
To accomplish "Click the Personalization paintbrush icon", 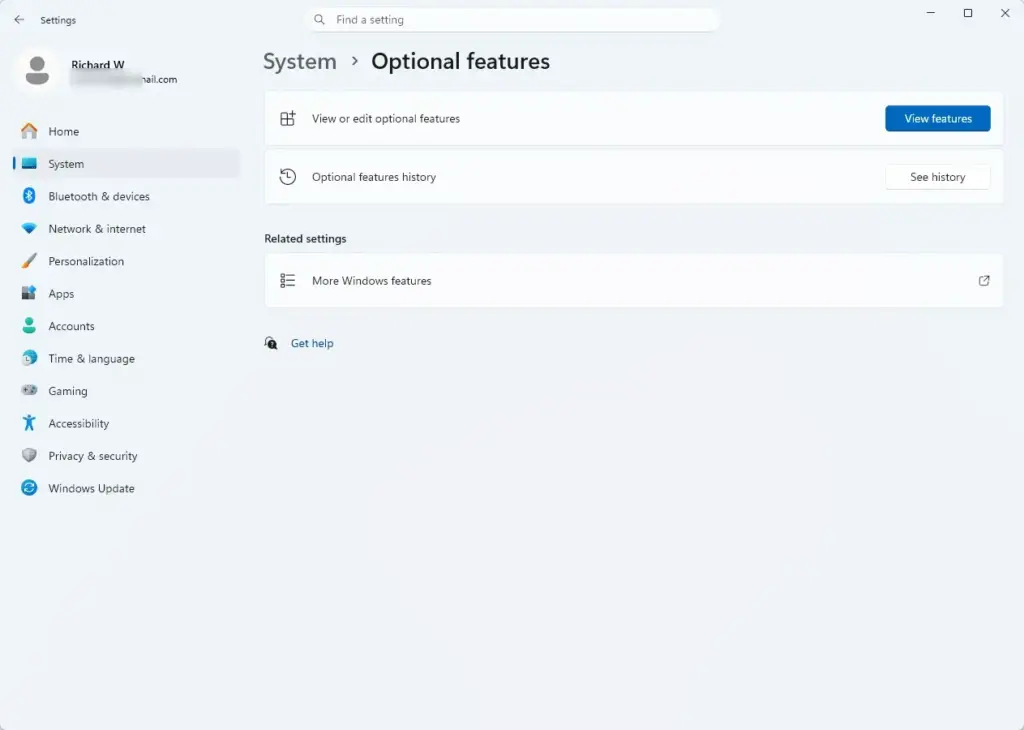I will (29, 261).
